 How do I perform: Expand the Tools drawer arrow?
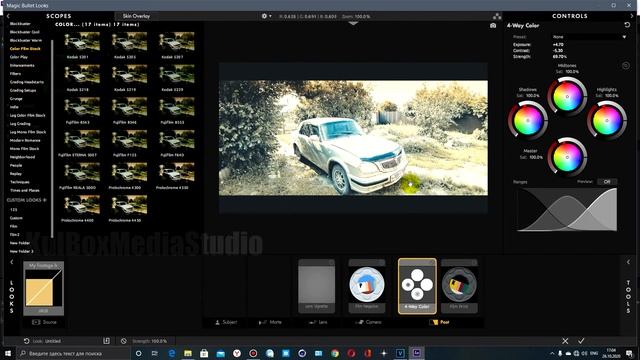(x=628, y=262)
